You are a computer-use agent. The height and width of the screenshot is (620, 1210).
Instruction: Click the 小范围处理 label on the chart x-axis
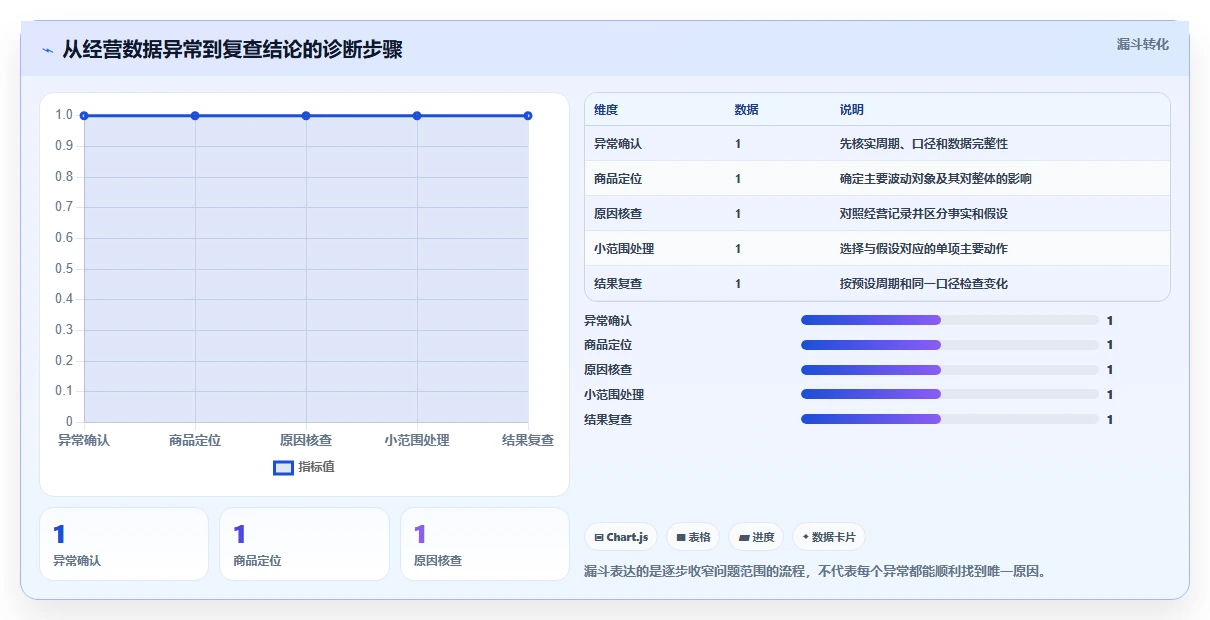pyautogui.click(x=417, y=440)
